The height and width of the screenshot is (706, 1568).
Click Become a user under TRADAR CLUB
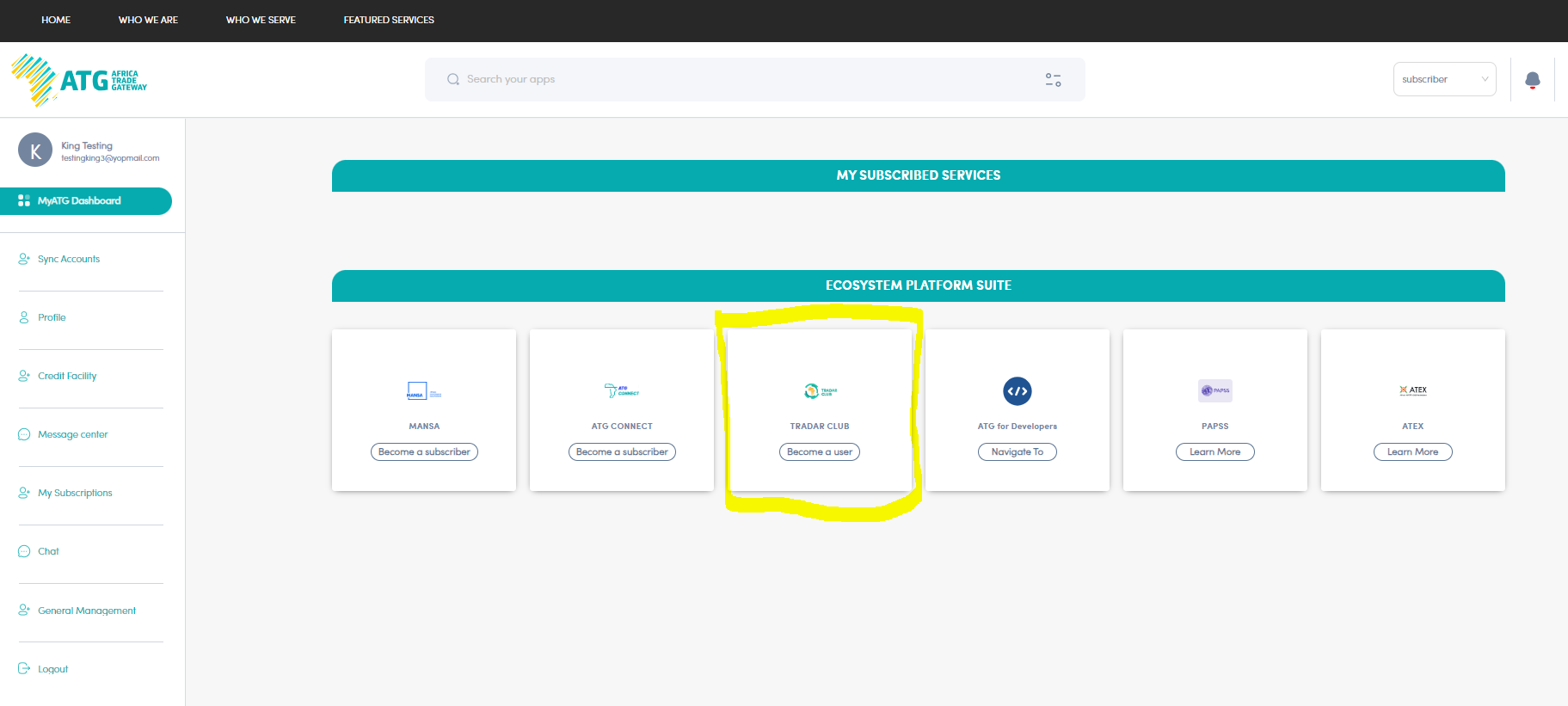pyautogui.click(x=820, y=451)
